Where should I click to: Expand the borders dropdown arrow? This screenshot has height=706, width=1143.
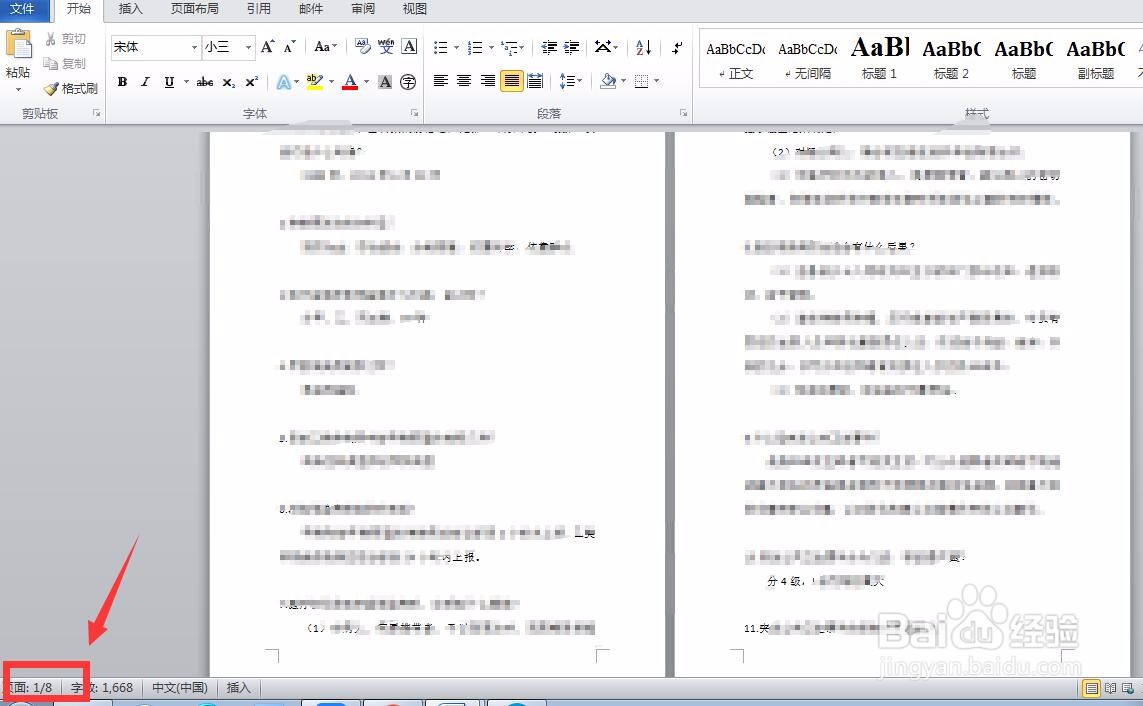[657, 81]
